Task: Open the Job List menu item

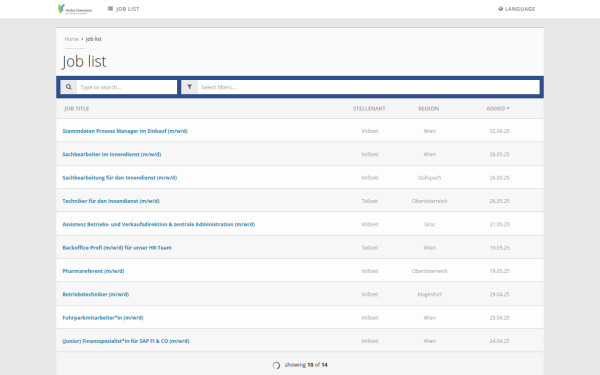Action: pos(124,9)
